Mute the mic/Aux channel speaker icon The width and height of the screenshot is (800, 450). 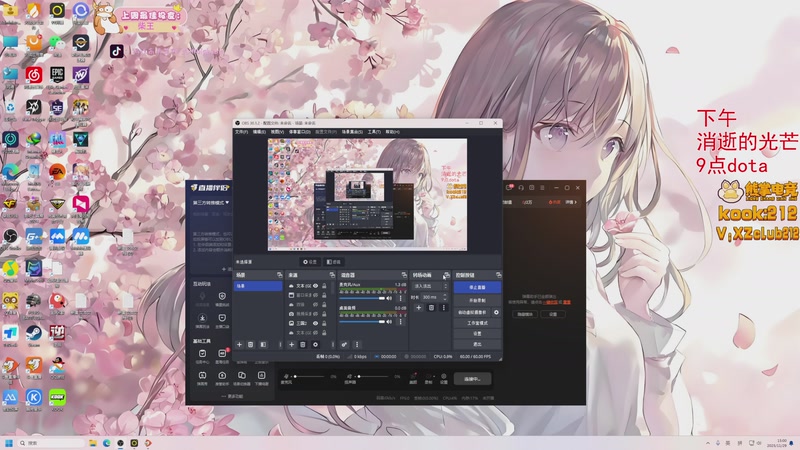389,298
